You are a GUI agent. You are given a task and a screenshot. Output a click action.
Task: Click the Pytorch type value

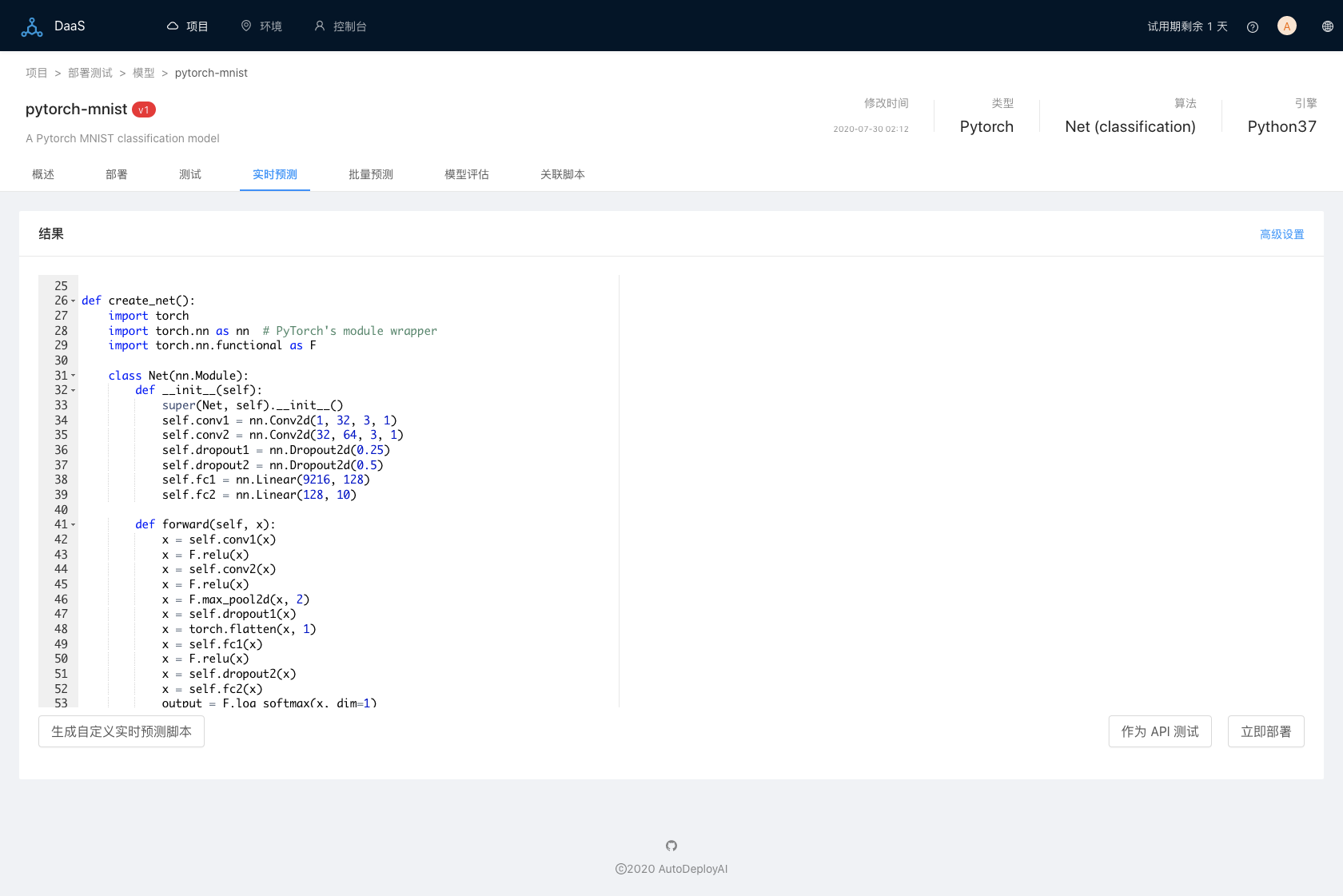pos(986,126)
